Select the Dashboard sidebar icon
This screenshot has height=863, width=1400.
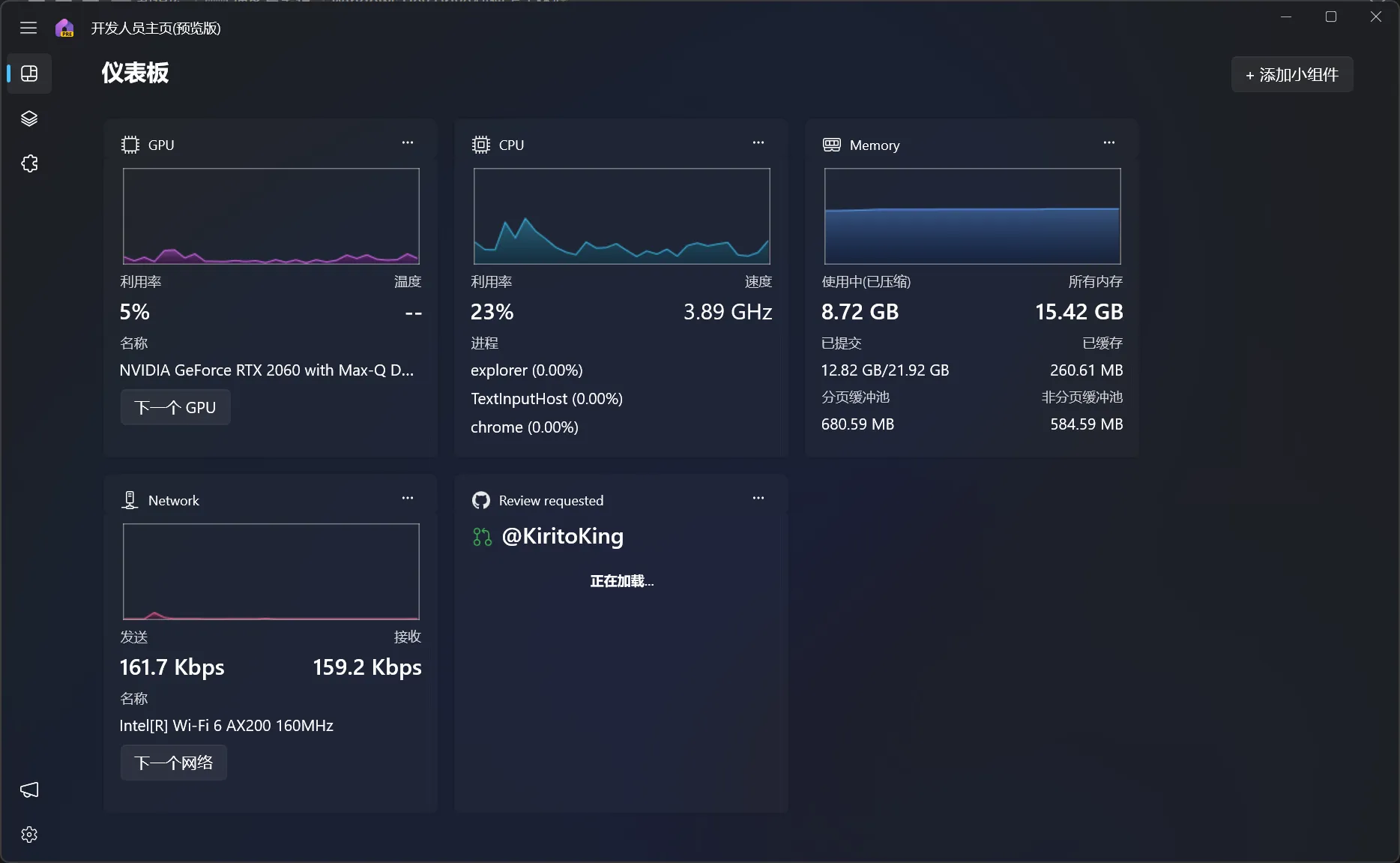[x=29, y=73]
